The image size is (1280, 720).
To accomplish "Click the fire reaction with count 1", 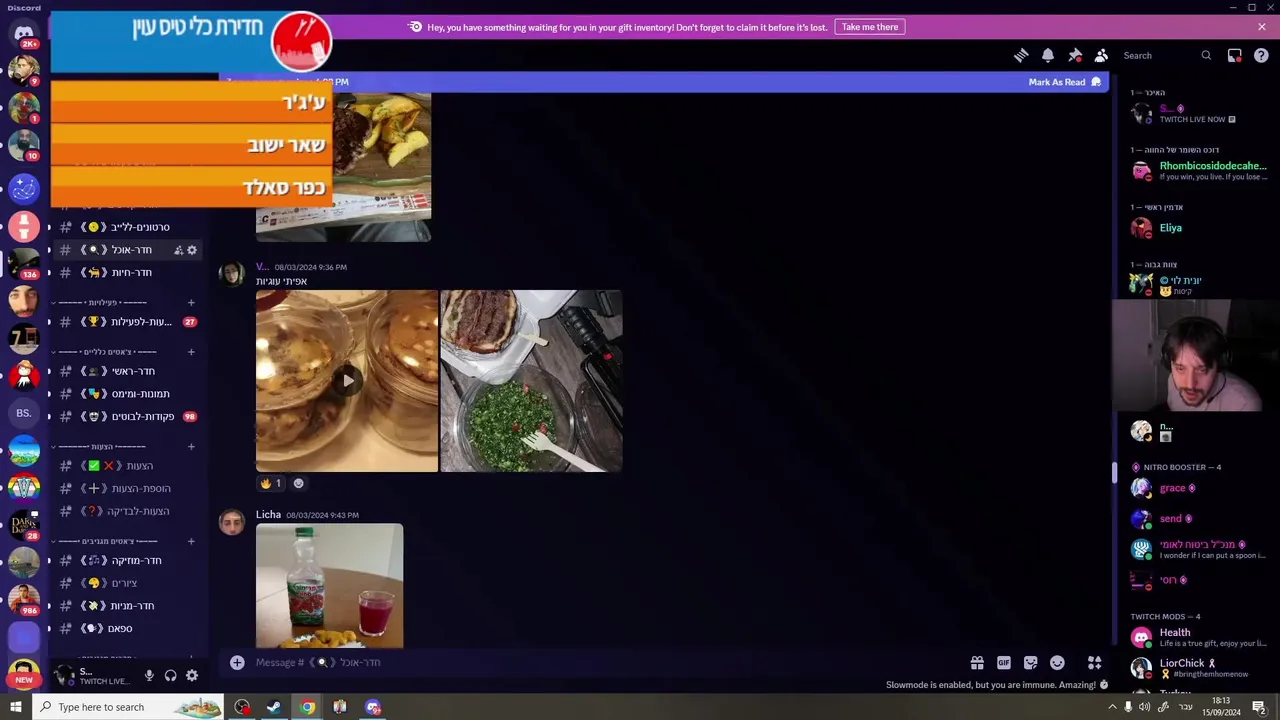I will [271, 483].
